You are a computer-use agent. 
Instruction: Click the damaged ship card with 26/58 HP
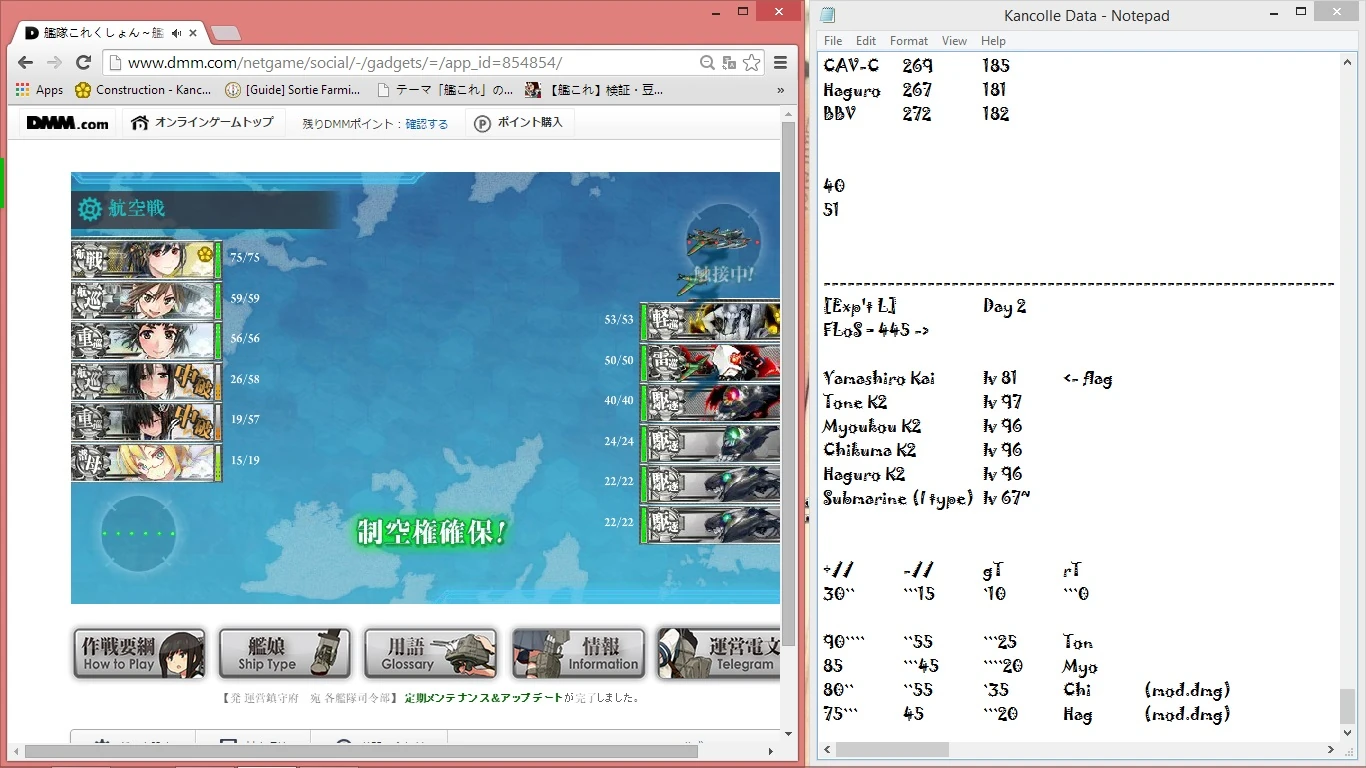pyautogui.click(x=146, y=381)
